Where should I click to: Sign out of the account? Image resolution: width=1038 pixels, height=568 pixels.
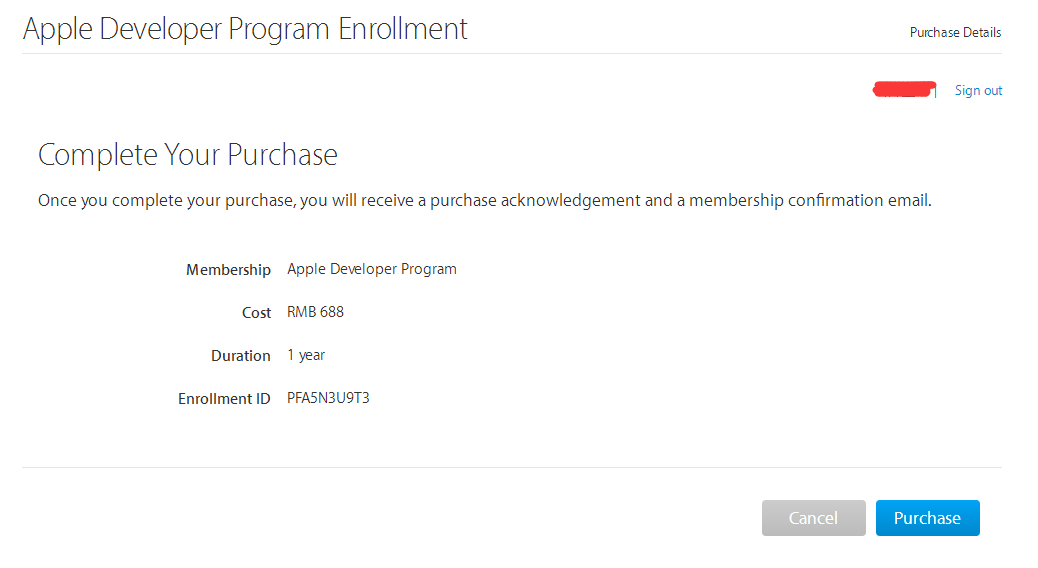978,91
